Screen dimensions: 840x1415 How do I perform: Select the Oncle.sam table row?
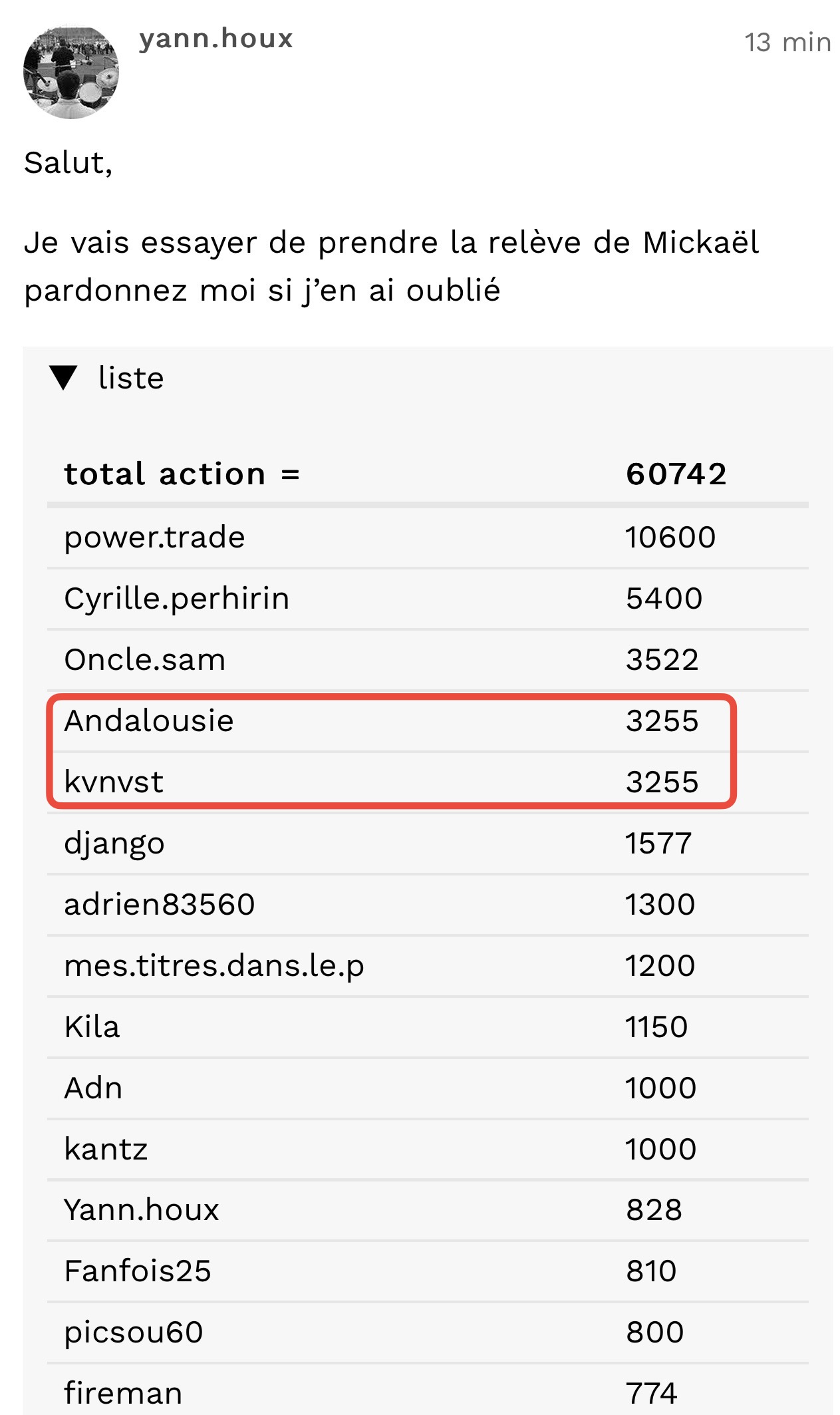[x=428, y=659]
